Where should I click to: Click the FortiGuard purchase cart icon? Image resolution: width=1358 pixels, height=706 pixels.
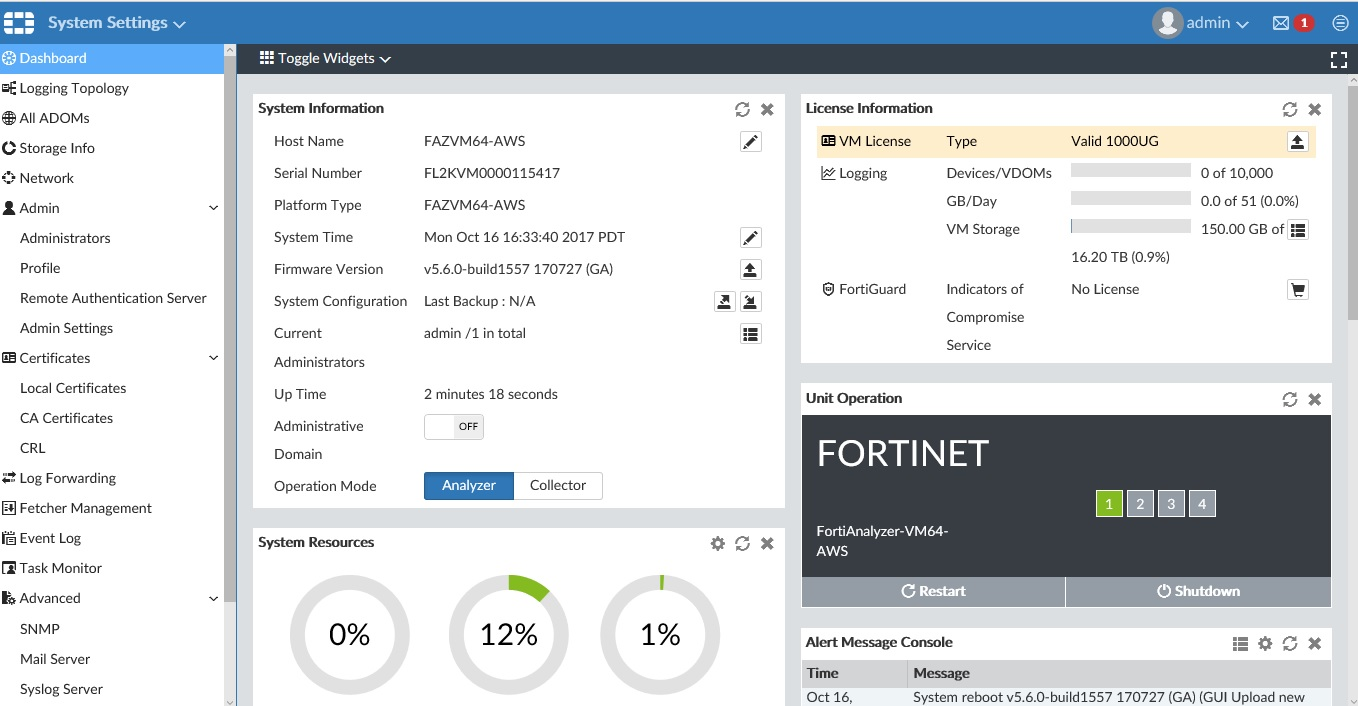(x=1297, y=290)
